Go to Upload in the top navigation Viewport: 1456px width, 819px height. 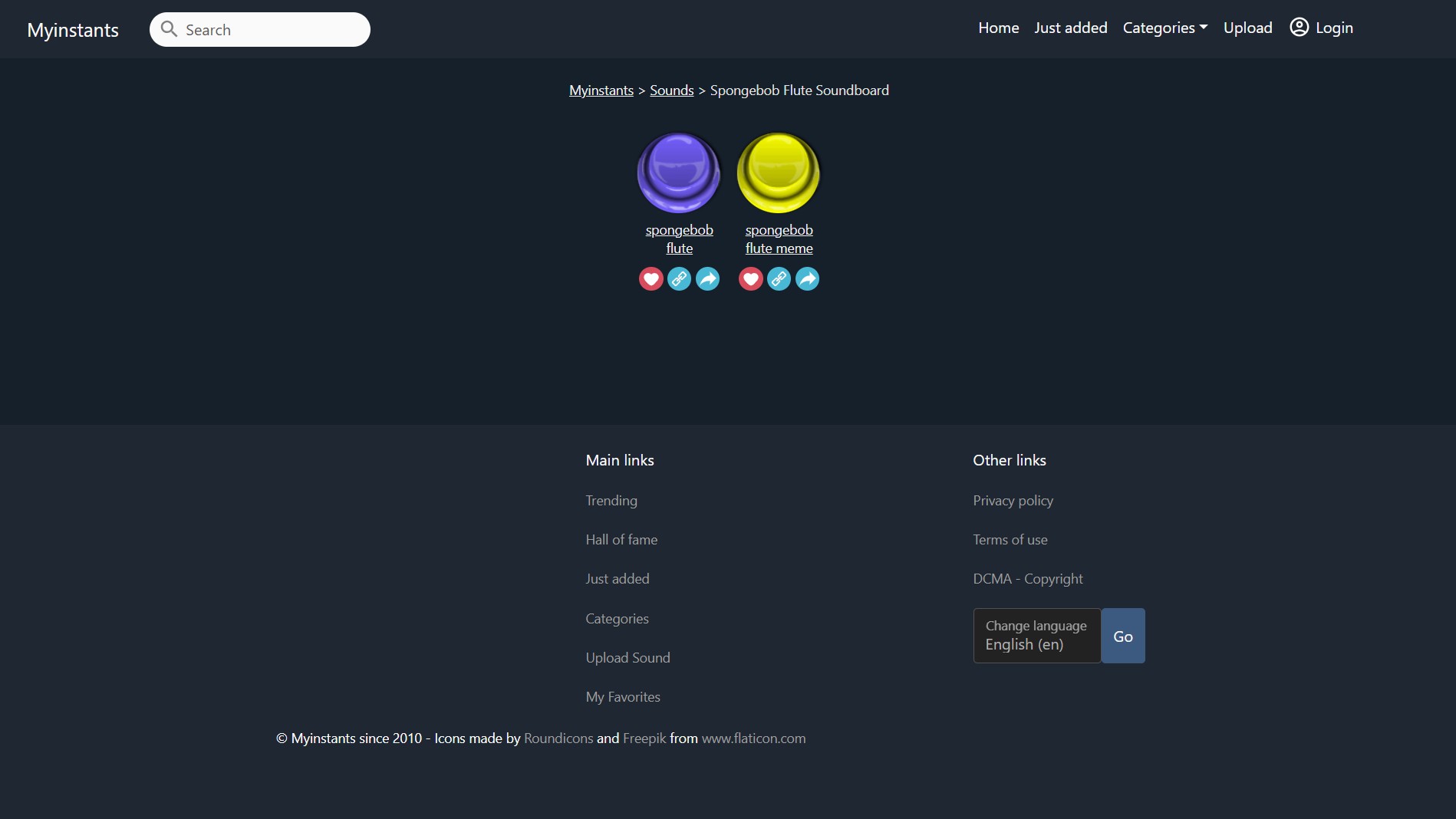coord(1248,28)
